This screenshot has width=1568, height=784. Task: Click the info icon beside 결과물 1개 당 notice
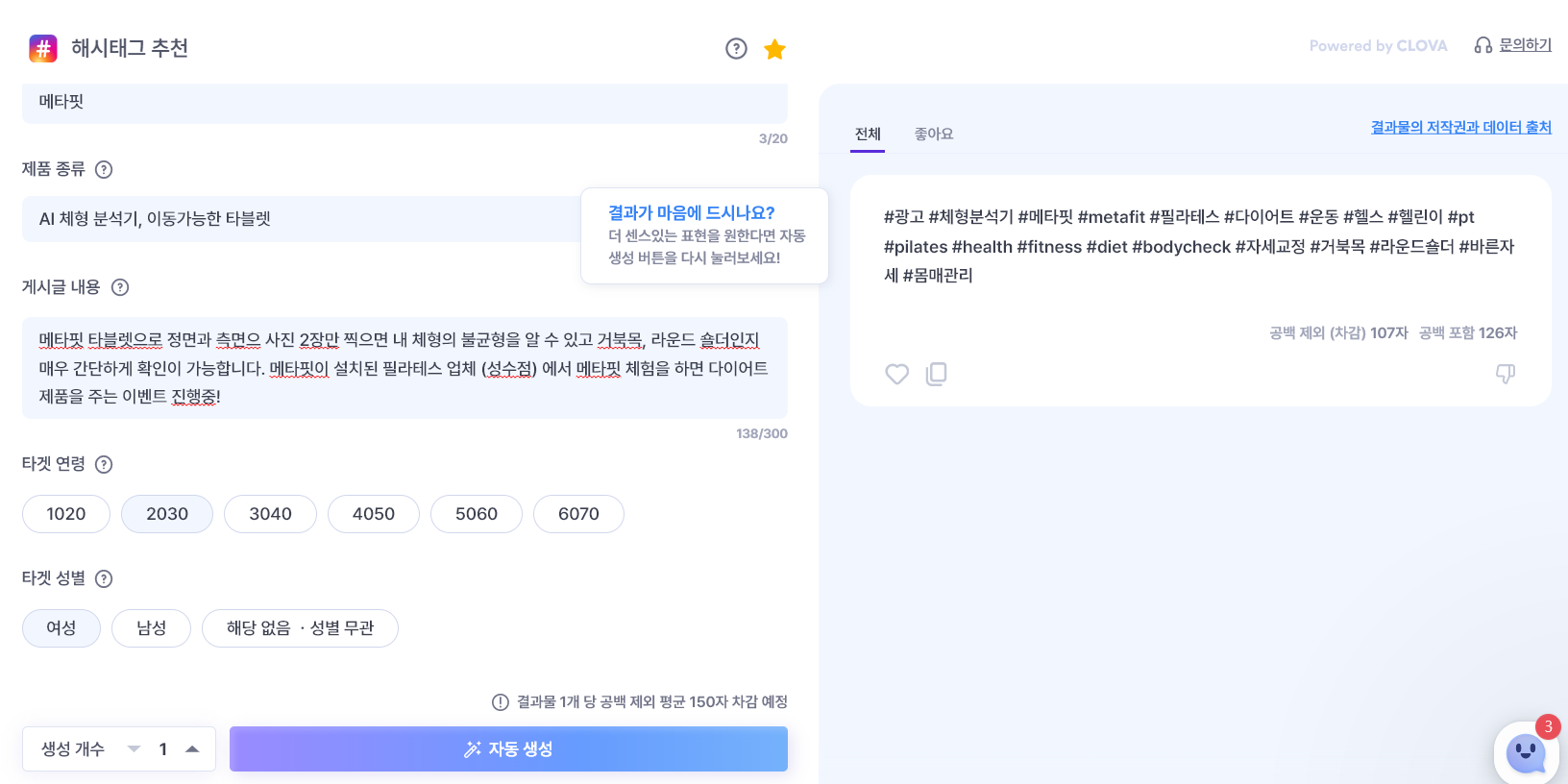pyautogui.click(x=500, y=702)
